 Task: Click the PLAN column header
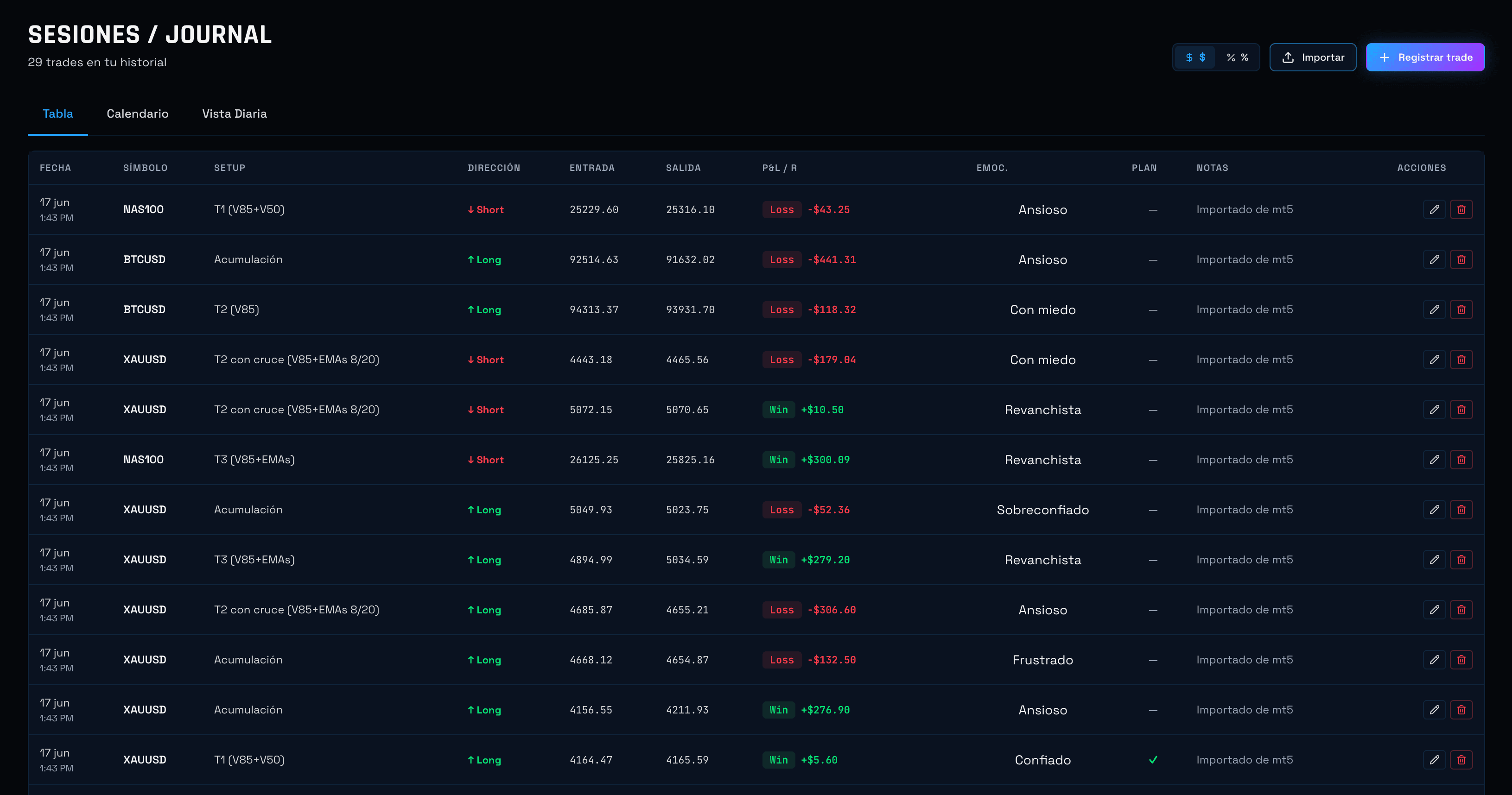(1144, 168)
